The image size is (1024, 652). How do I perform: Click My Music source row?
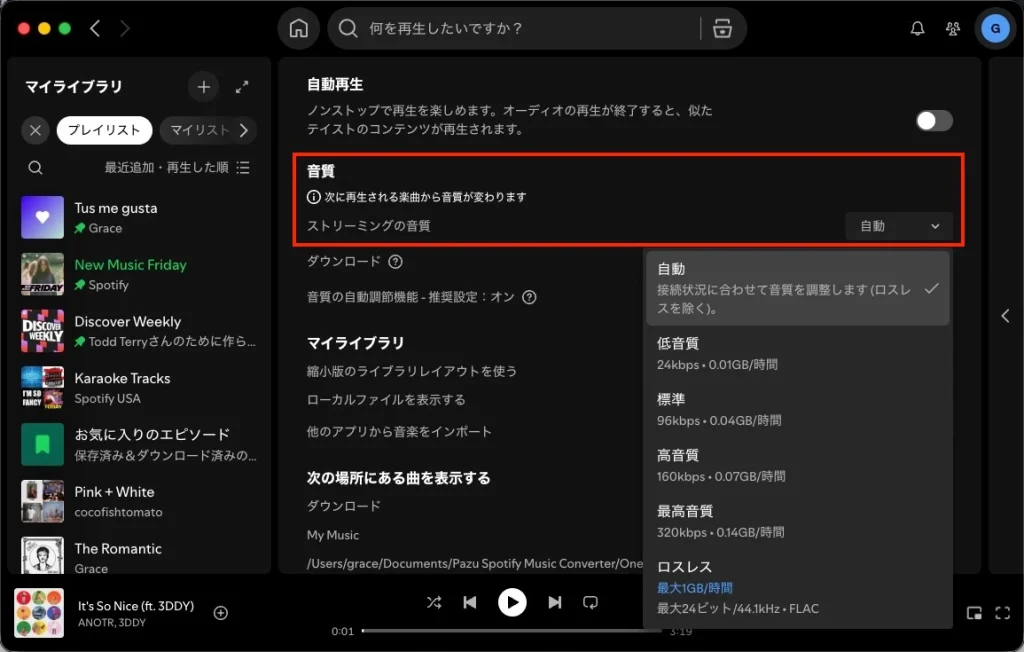(x=333, y=535)
